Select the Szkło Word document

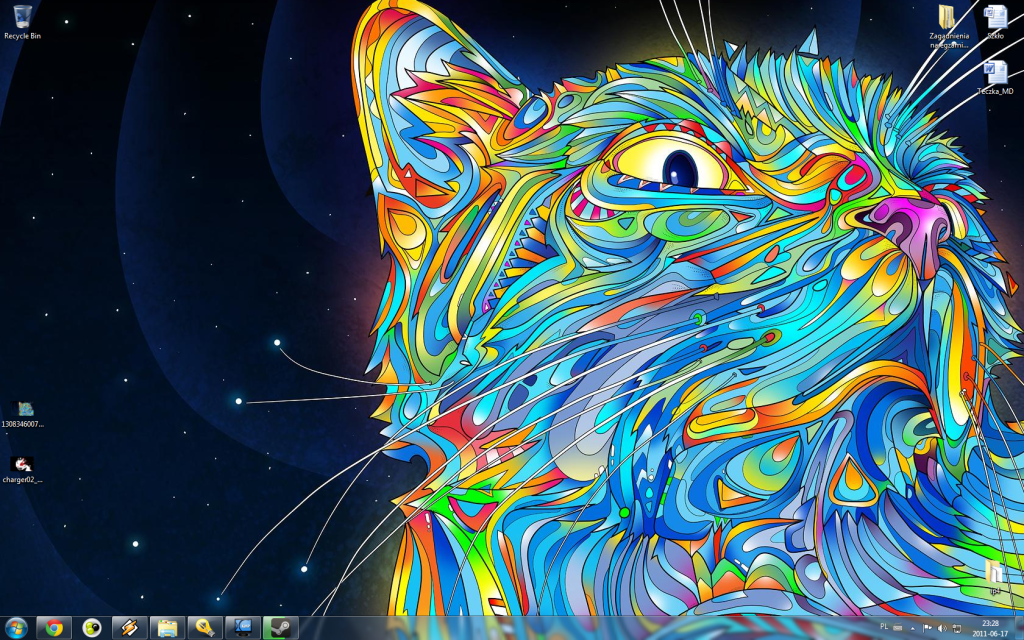click(x=995, y=22)
